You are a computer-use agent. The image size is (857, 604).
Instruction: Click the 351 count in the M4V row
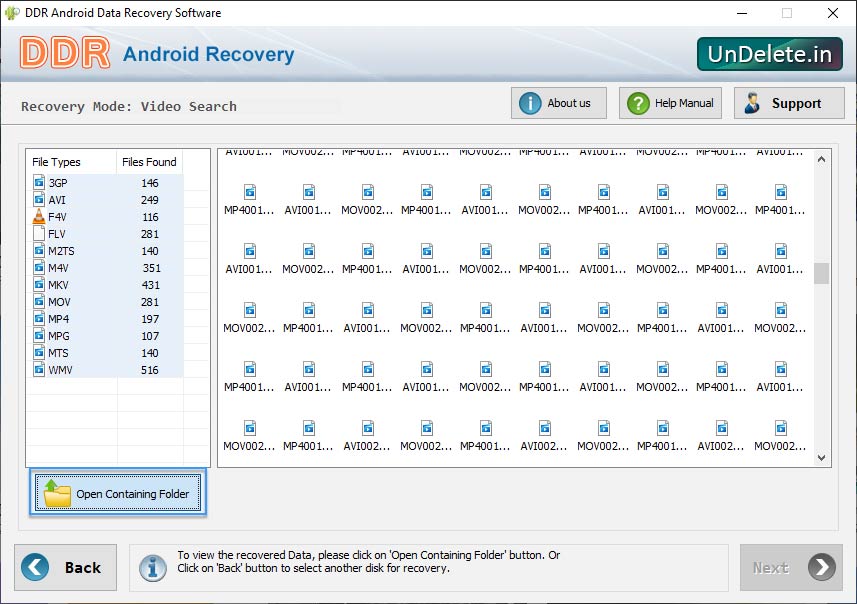tap(151, 268)
